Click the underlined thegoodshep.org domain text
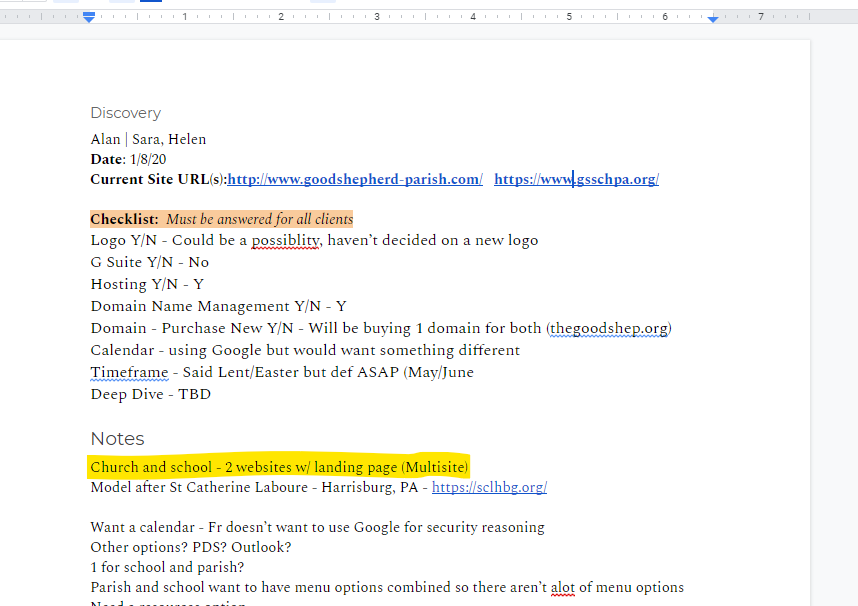 coord(609,328)
